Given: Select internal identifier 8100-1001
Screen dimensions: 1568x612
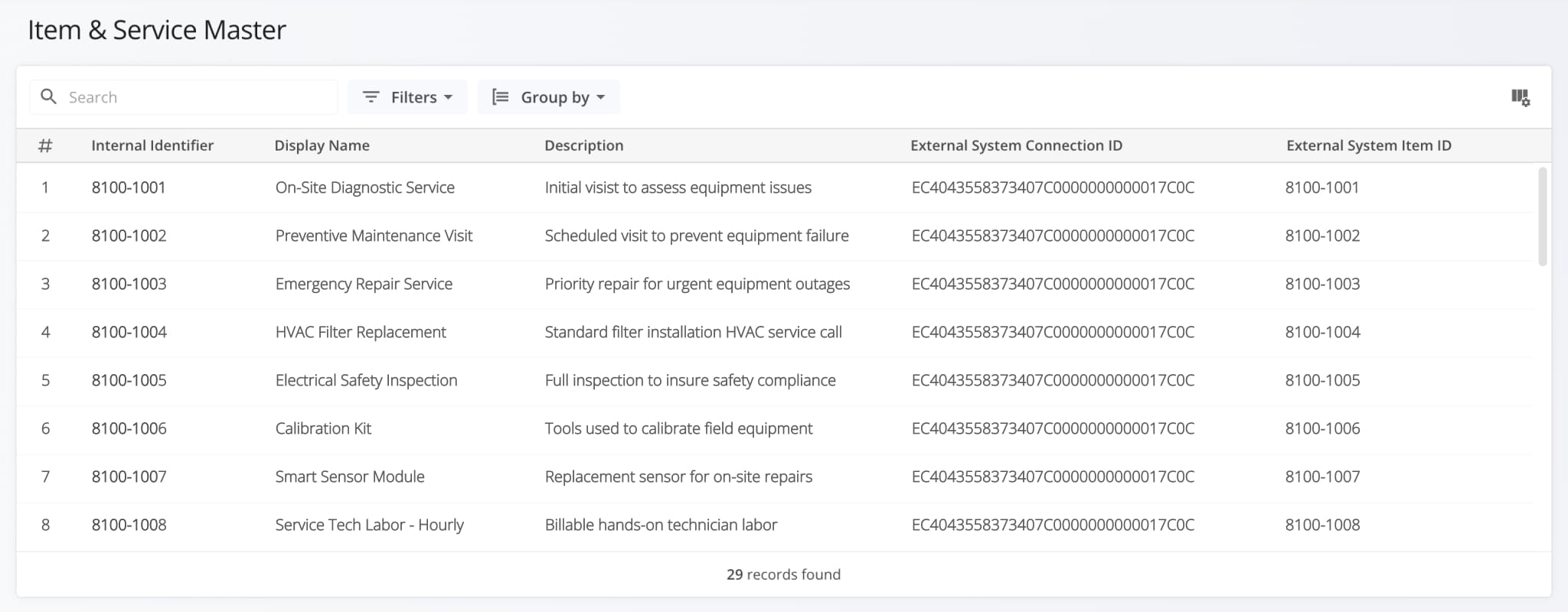Looking at the screenshot, I should tap(129, 187).
